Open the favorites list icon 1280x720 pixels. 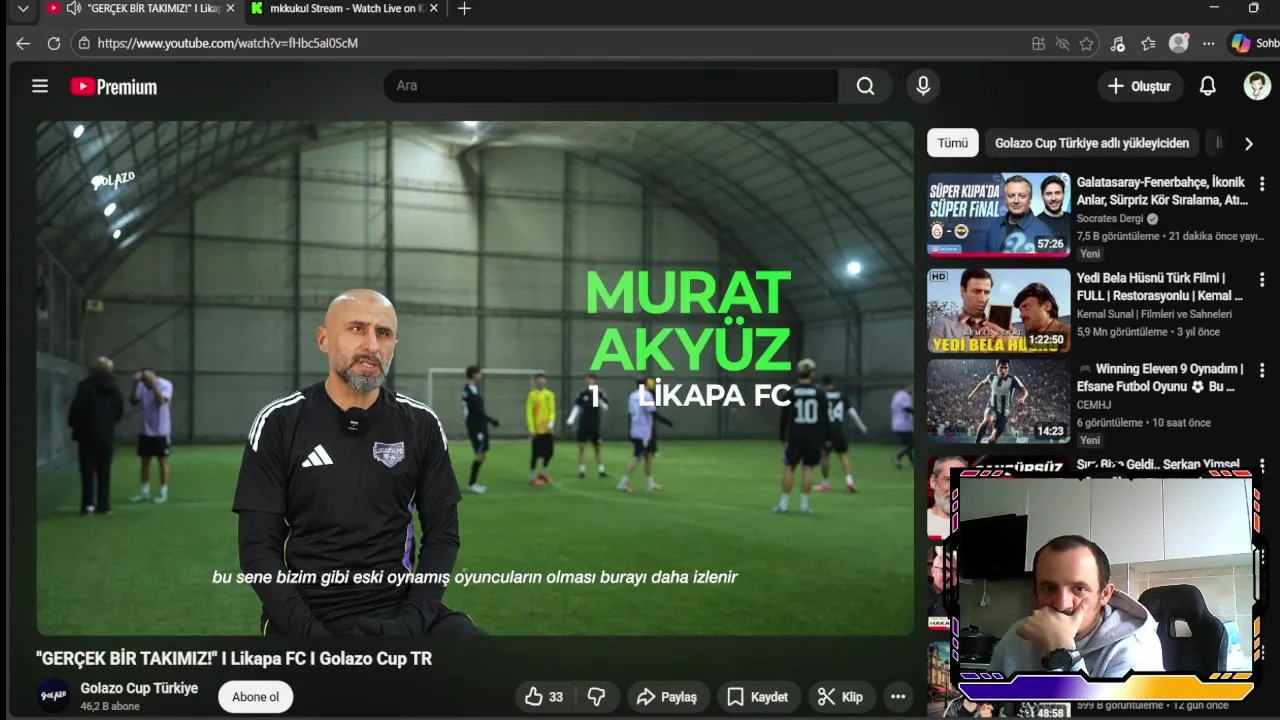point(1148,44)
